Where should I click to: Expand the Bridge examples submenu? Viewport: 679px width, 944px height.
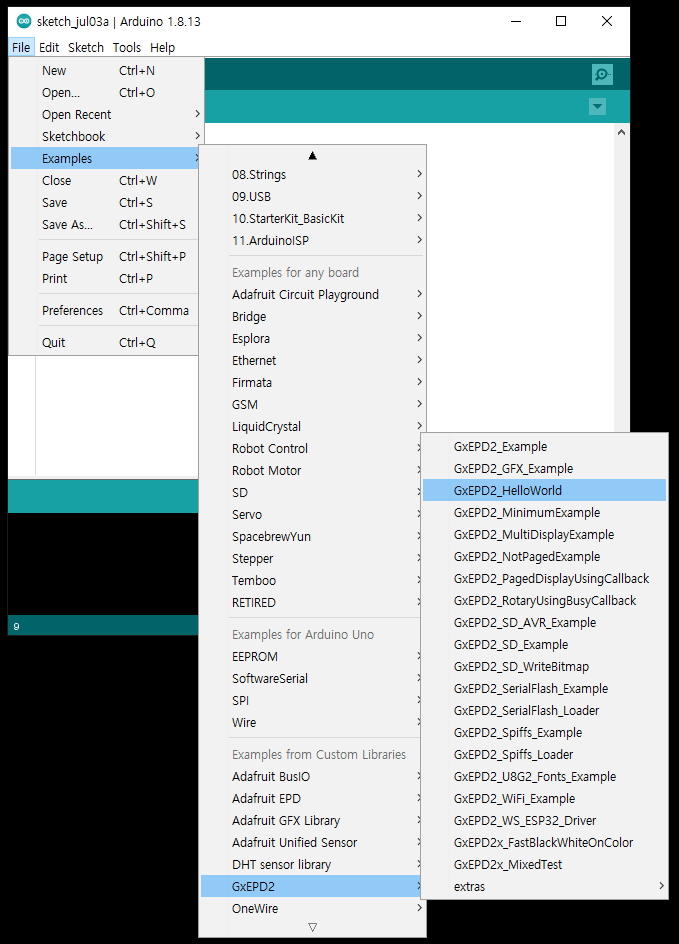(312, 317)
